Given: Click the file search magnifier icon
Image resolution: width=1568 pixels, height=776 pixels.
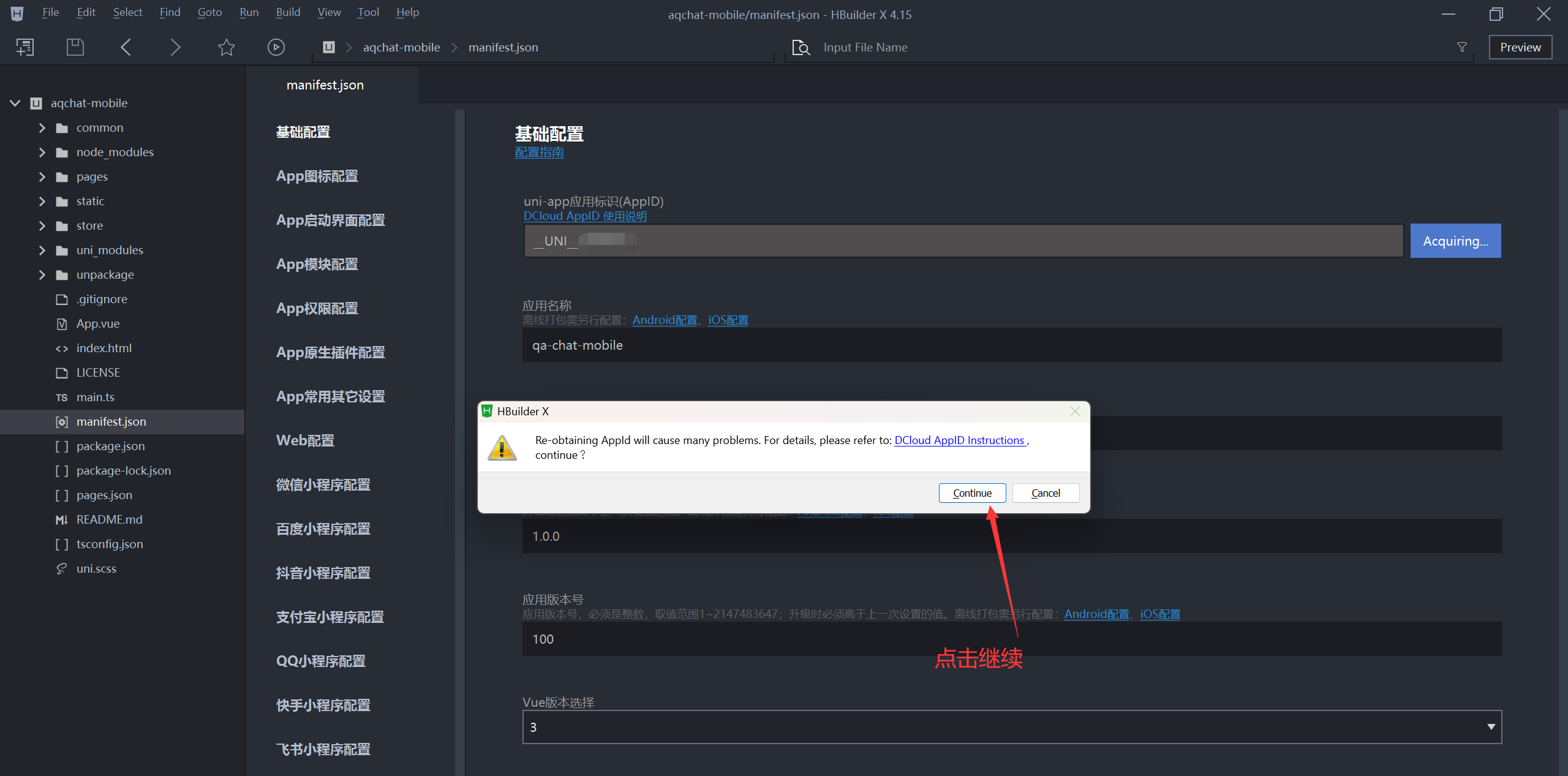Looking at the screenshot, I should coord(801,47).
